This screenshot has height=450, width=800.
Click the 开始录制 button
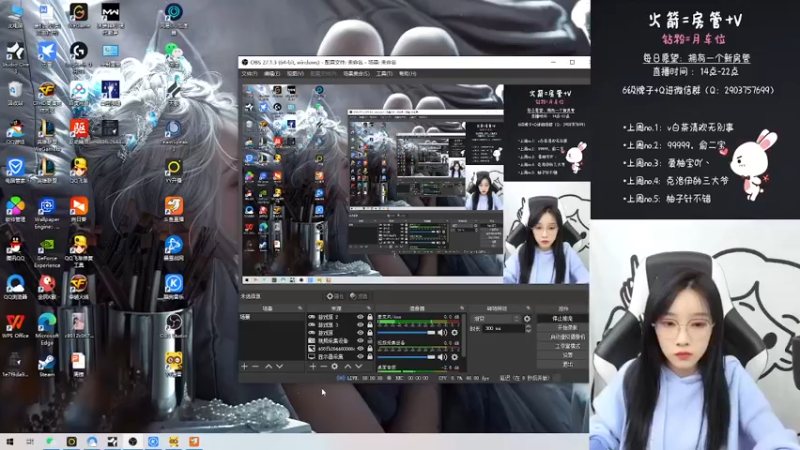click(x=563, y=328)
